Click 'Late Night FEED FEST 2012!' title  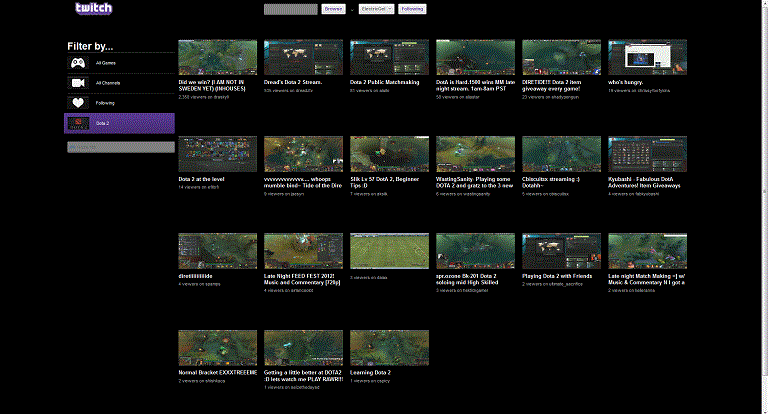coord(302,279)
